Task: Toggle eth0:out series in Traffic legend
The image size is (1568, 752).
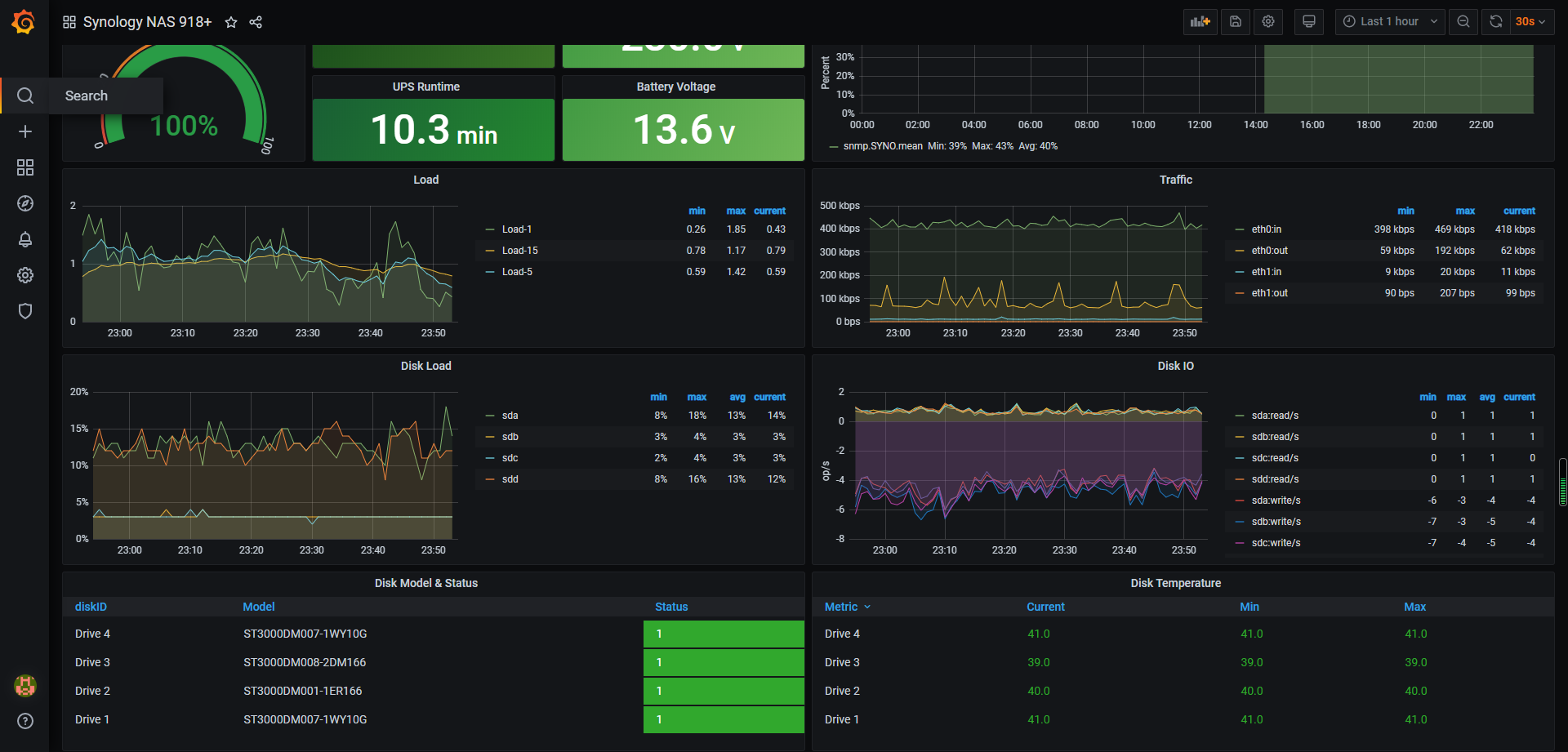Action: pyautogui.click(x=1270, y=251)
